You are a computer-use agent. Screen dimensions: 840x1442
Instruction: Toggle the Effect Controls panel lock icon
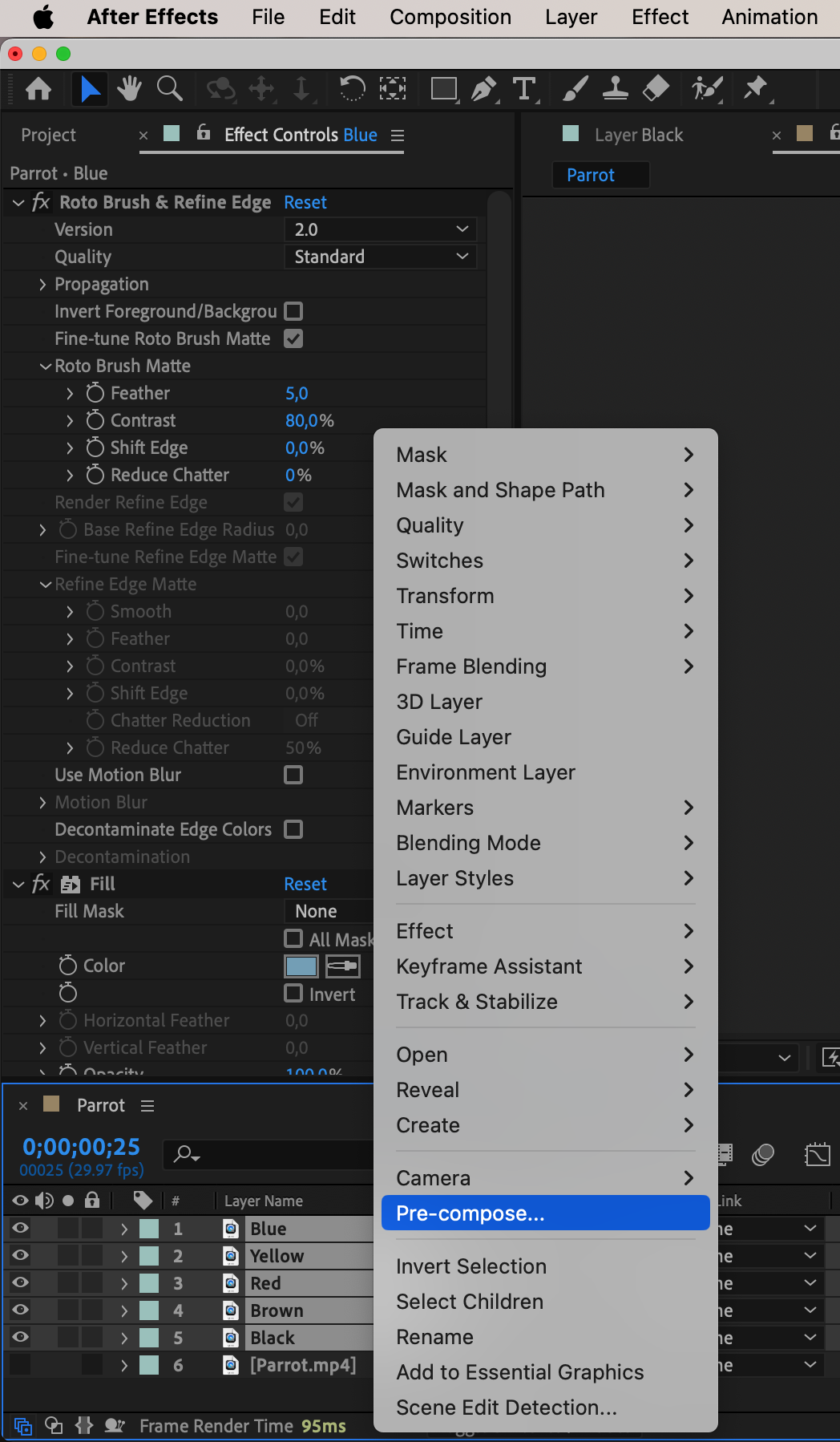(x=204, y=133)
